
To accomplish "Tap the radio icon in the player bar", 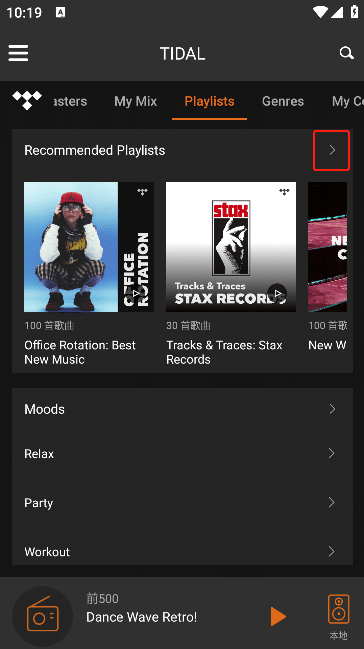I will click(x=43, y=616).
